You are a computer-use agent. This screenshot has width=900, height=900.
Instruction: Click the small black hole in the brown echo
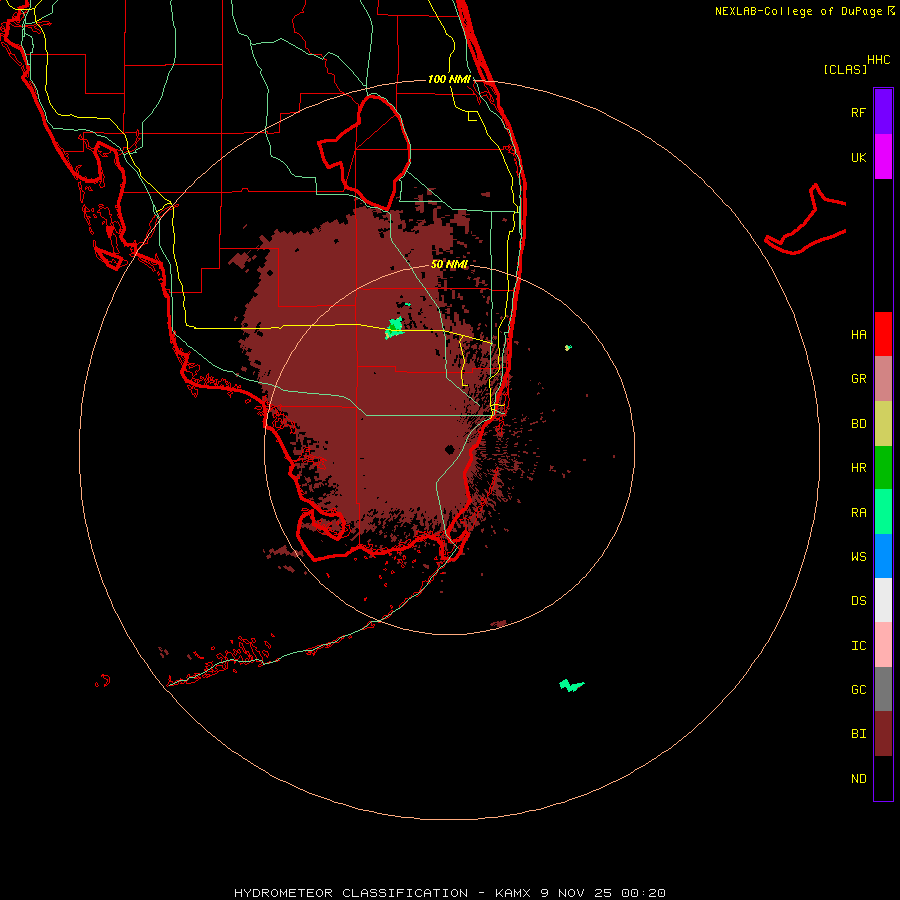(x=449, y=449)
